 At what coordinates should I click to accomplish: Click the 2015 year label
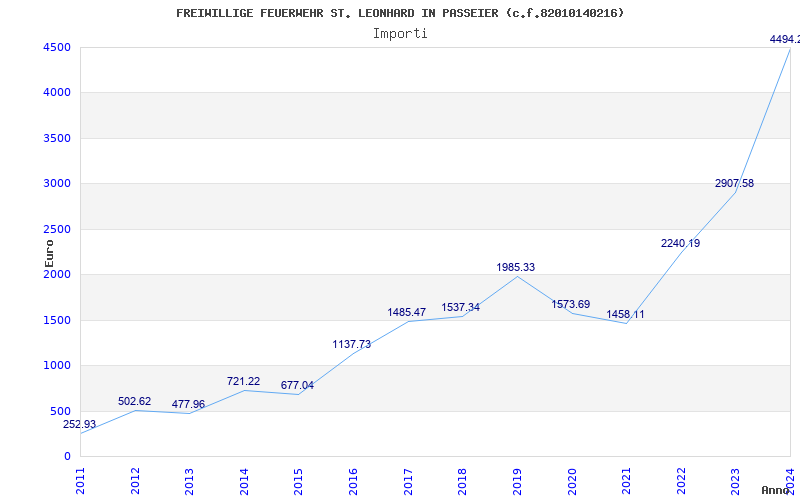(x=298, y=482)
